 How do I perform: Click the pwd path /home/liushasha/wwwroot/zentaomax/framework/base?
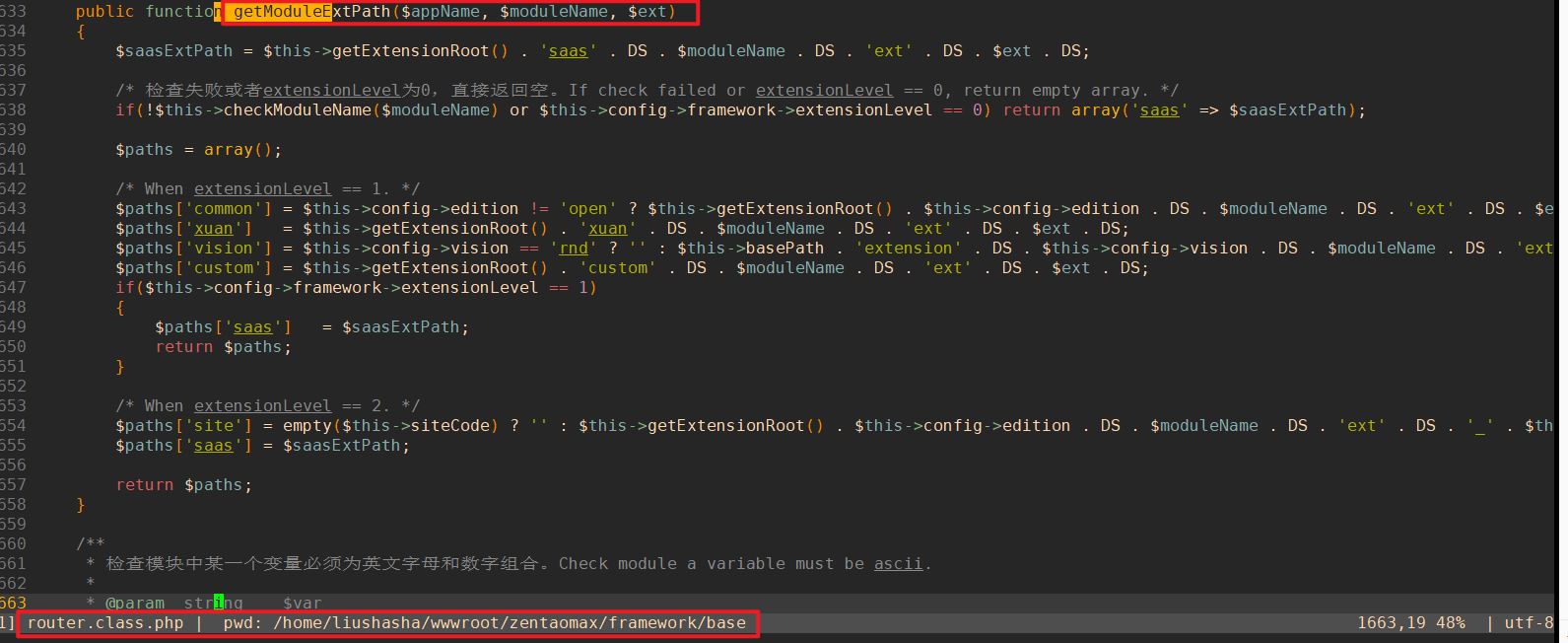[510, 623]
